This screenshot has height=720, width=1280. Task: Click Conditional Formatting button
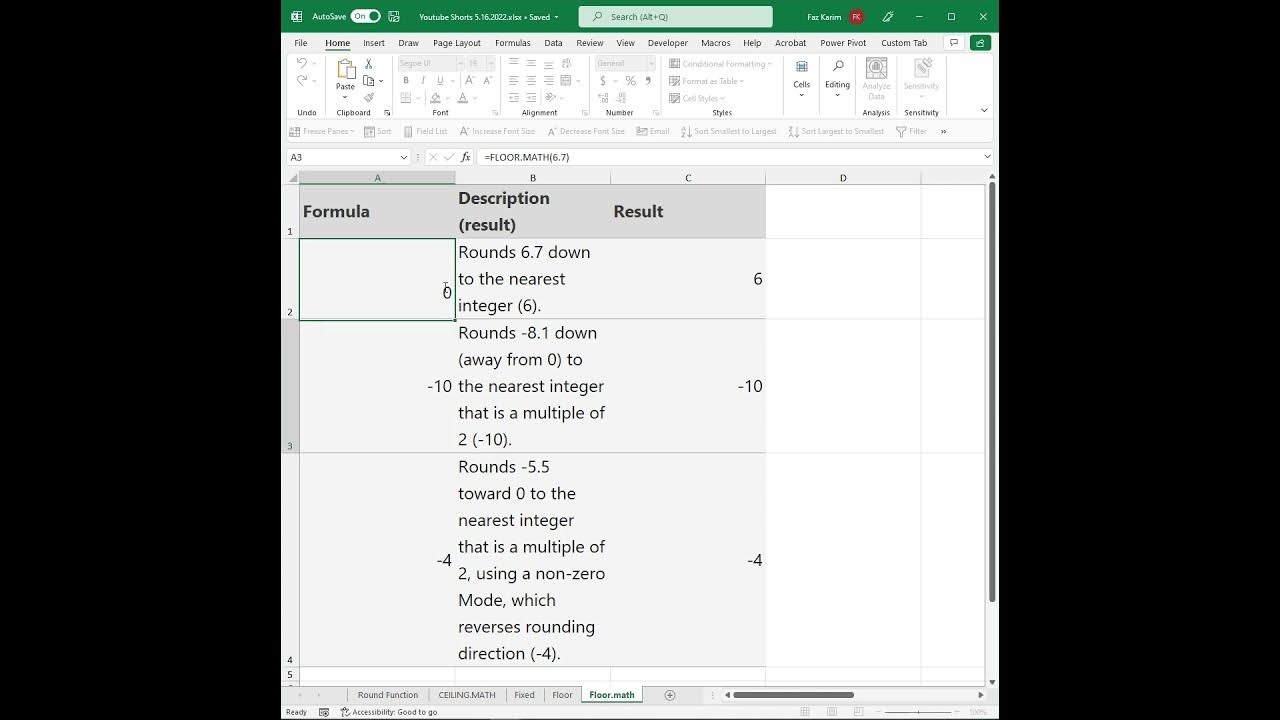721,64
